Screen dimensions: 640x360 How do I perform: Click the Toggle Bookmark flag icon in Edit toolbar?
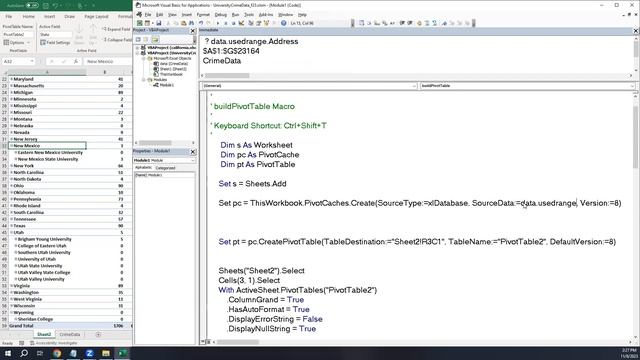point(444,23)
